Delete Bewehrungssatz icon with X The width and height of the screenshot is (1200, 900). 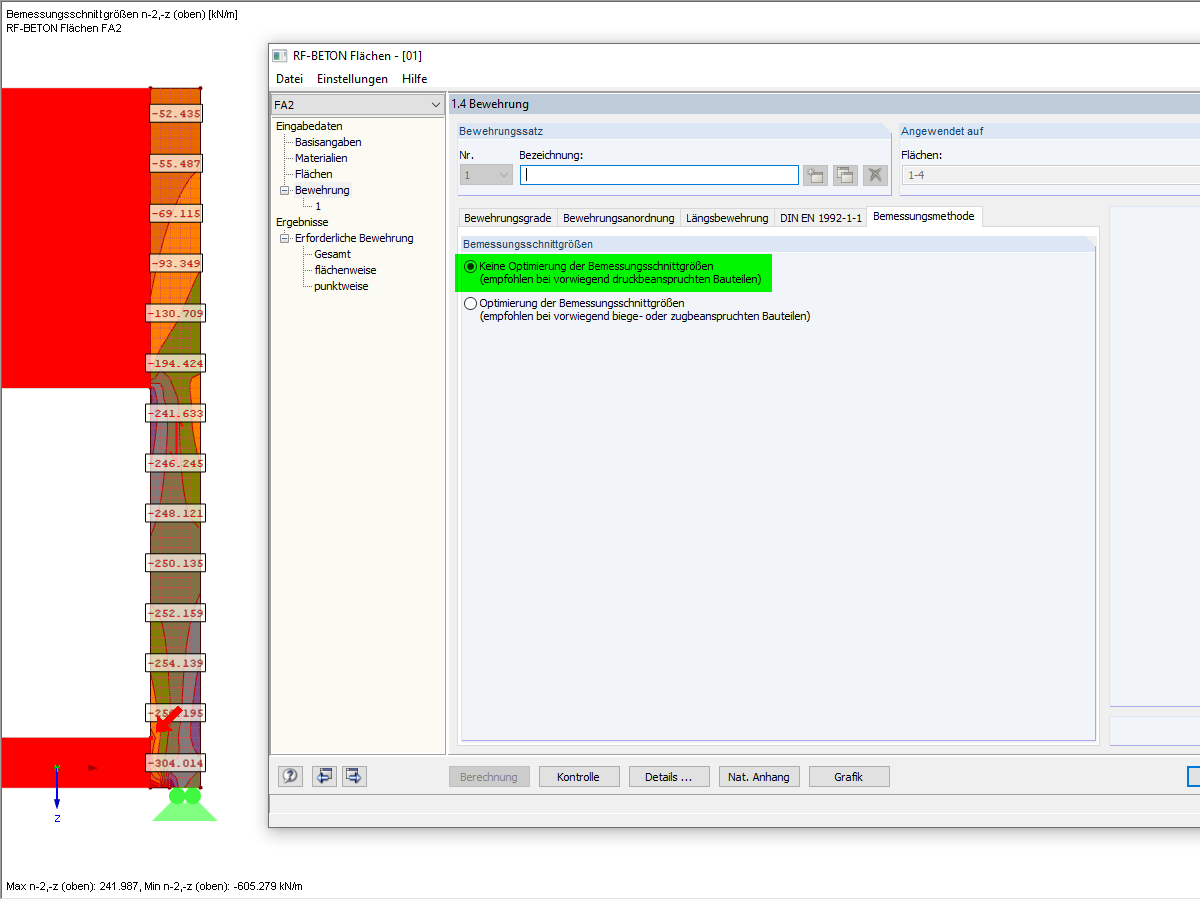tap(875, 175)
